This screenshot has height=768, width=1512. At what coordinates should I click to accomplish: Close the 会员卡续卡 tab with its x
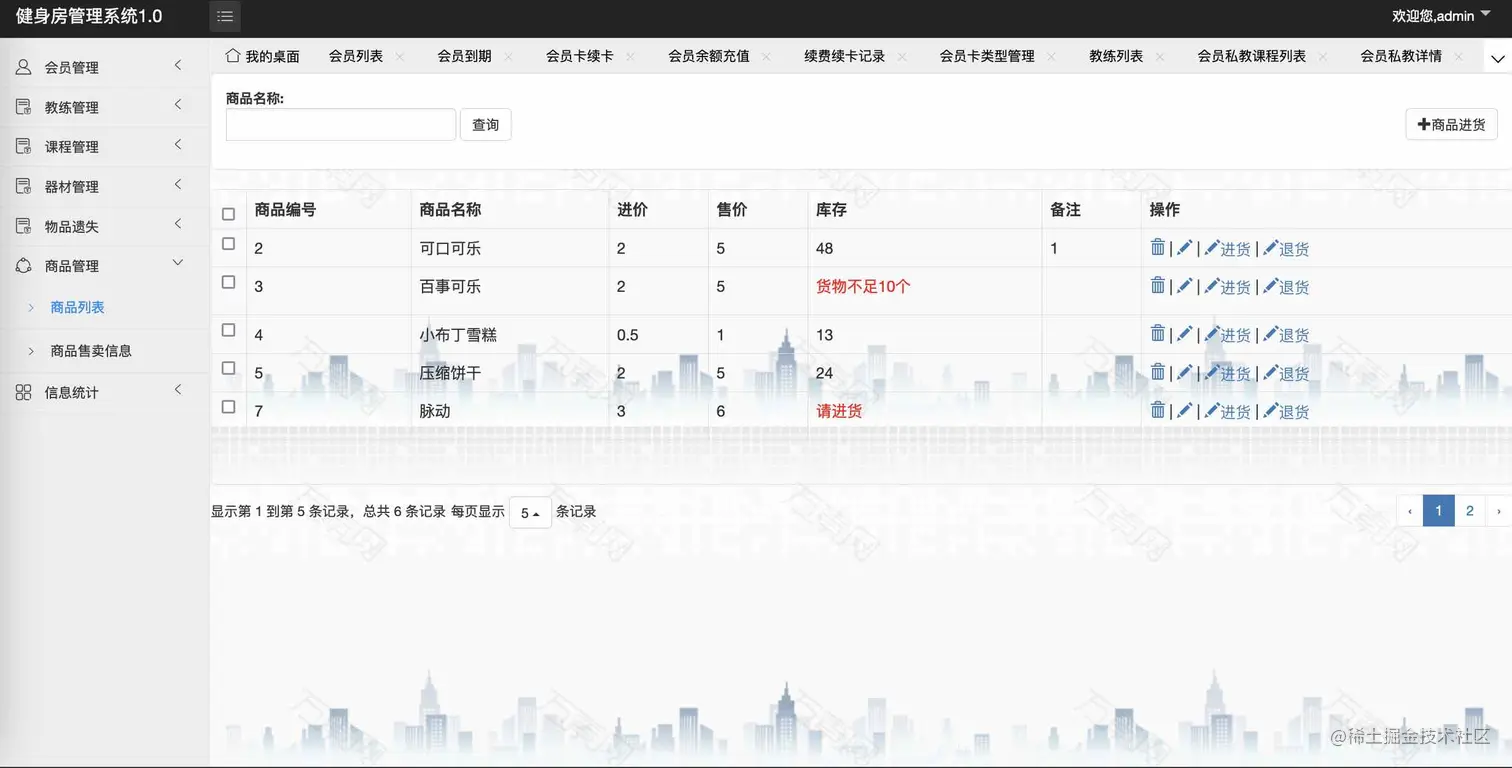tap(630, 57)
